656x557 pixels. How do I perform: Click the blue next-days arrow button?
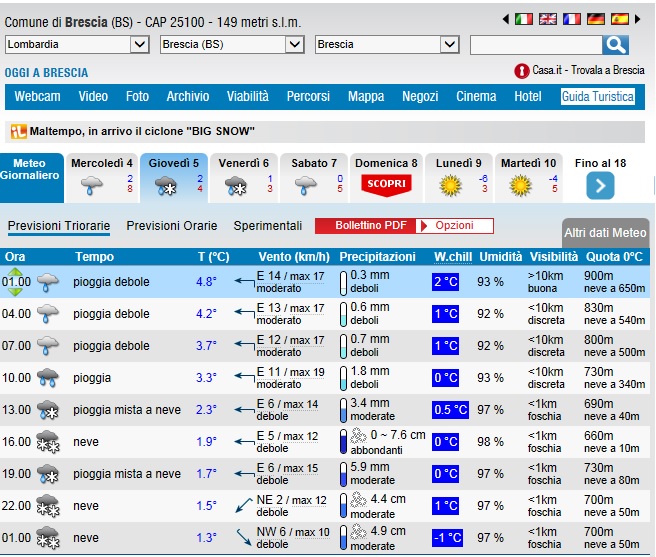coord(600,185)
